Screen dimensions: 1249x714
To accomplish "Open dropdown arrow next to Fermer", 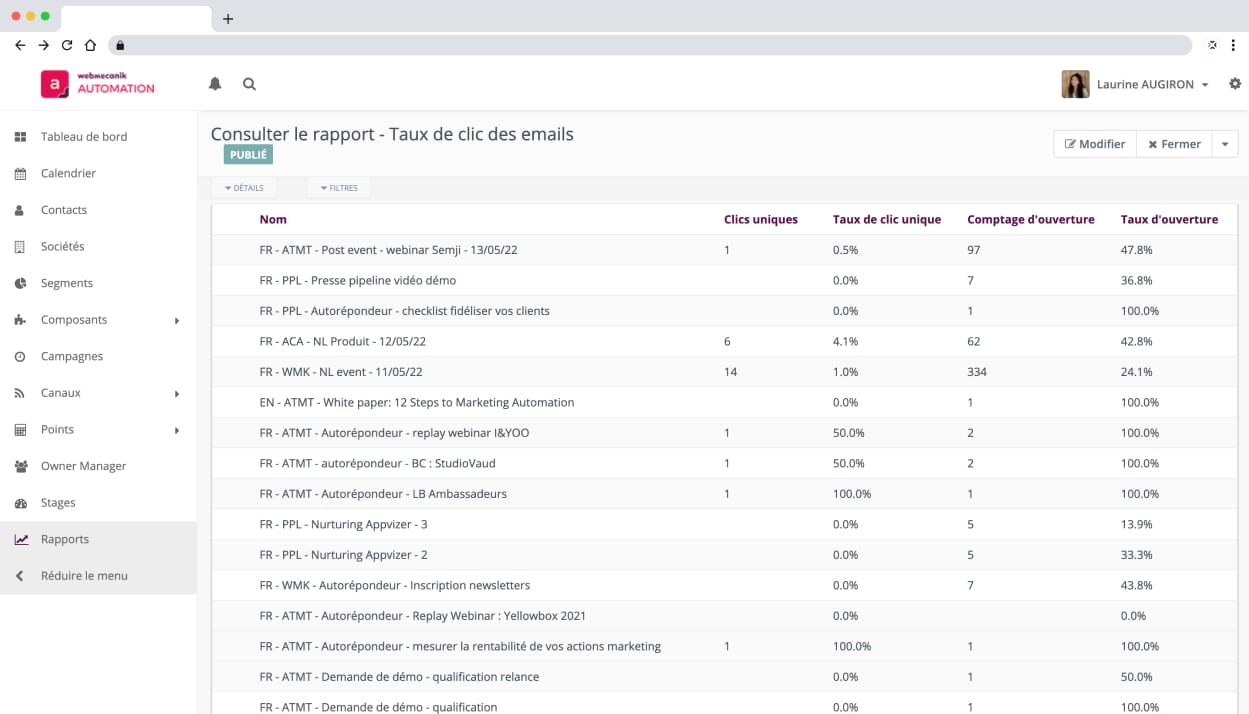I will 1225,144.
